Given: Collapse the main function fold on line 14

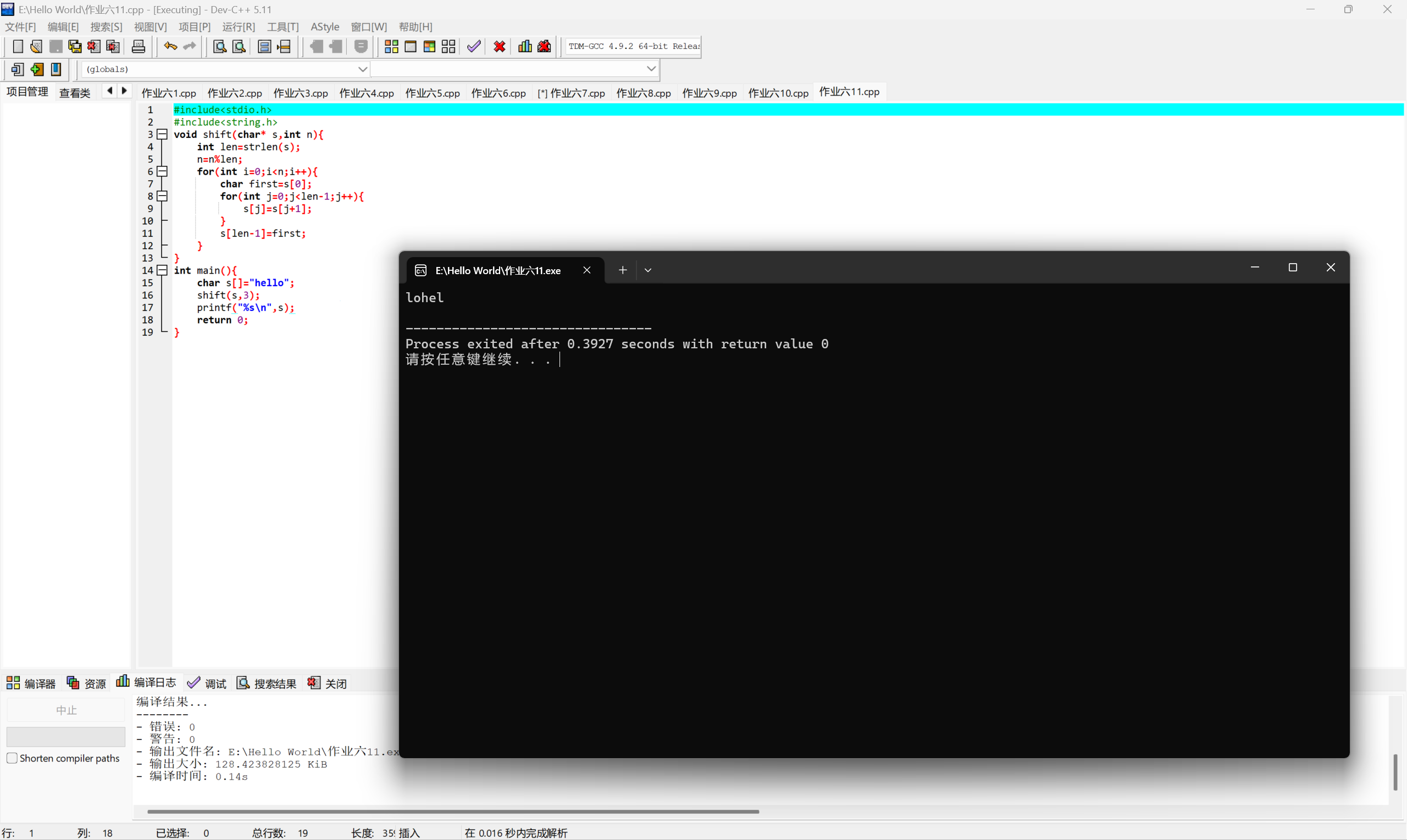Looking at the screenshot, I should click(163, 270).
